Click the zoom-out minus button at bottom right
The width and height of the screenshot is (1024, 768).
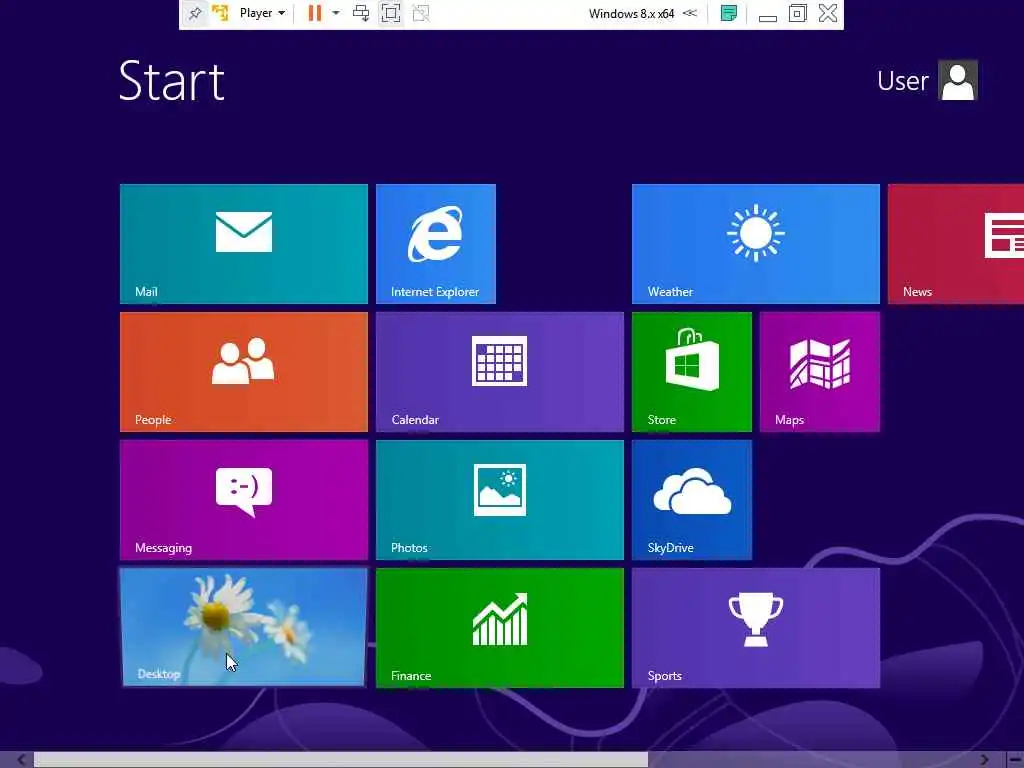1015,760
